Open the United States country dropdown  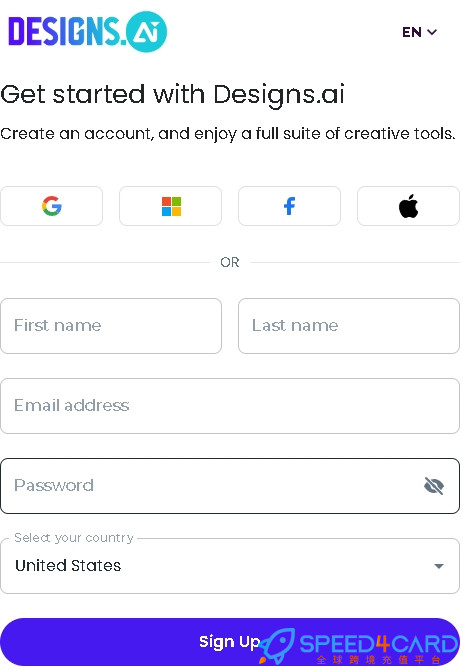click(x=230, y=566)
